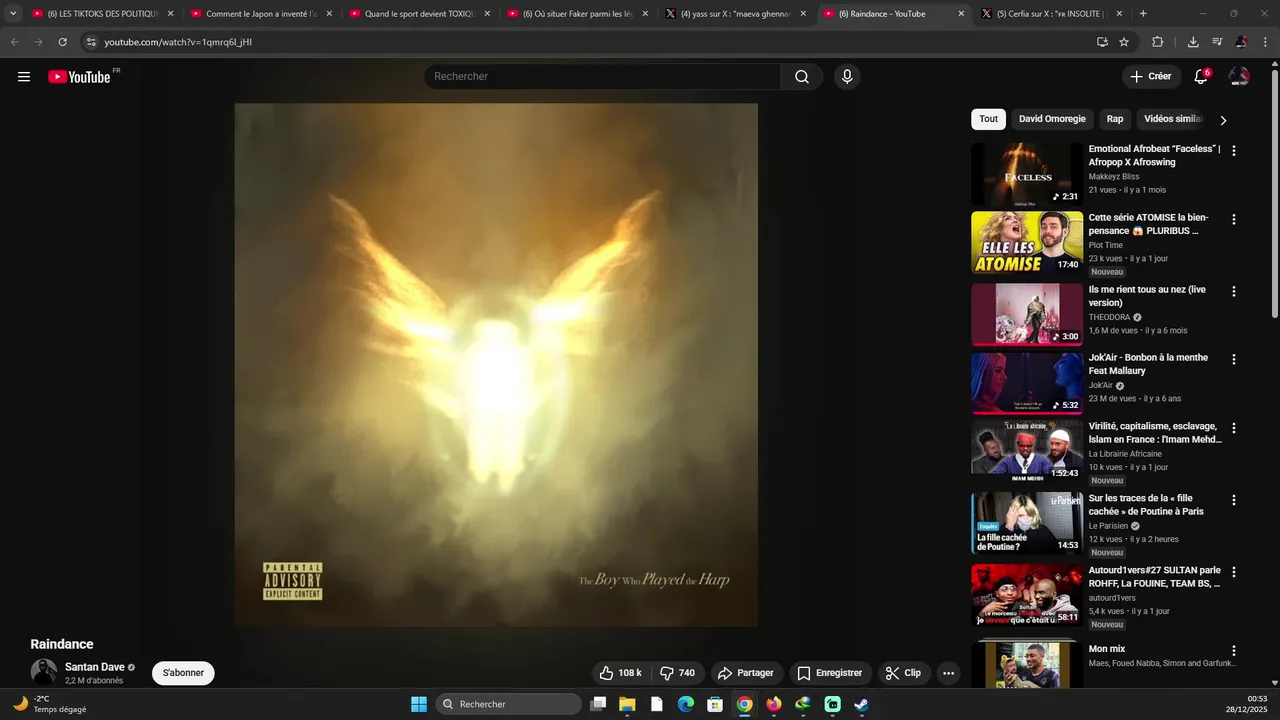Open the ELLE LES ATOMISE thumbnail

(1027, 243)
